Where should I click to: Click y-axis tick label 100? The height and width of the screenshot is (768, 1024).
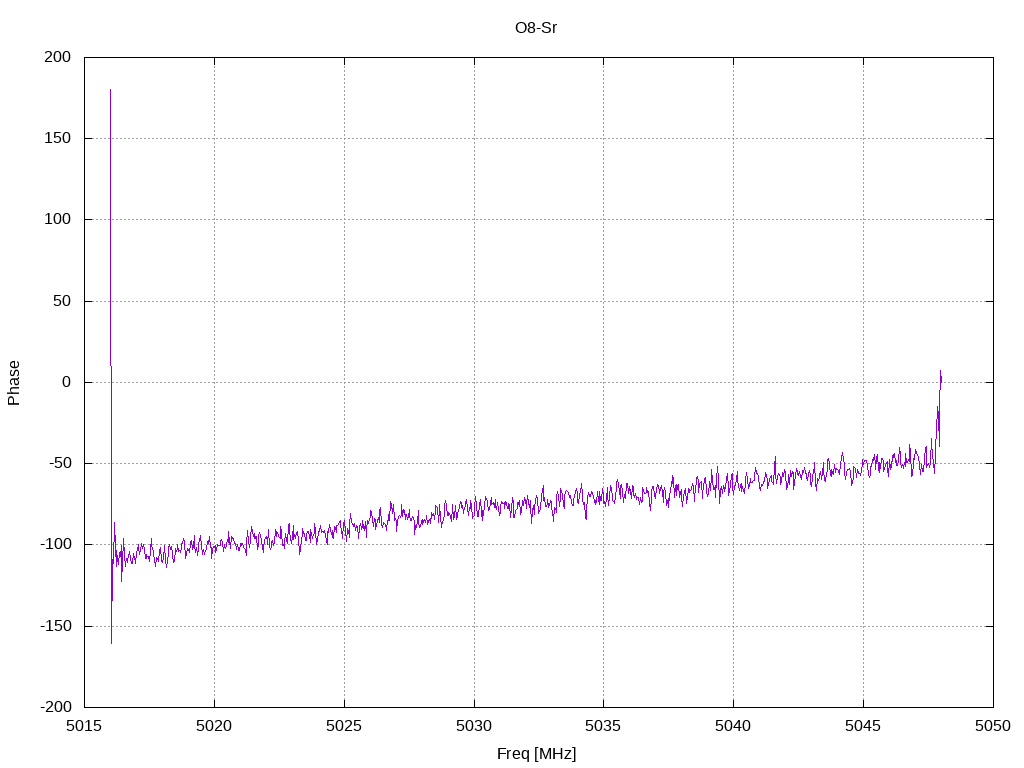coord(57,219)
